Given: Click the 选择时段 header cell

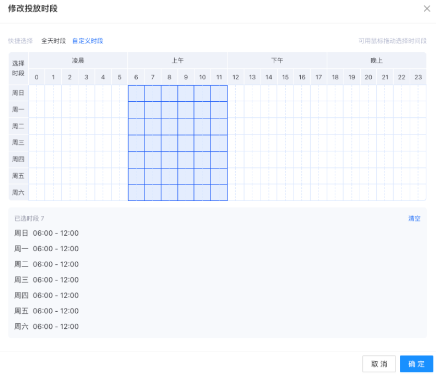Looking at the screenshot, I should tap(18, 68).
